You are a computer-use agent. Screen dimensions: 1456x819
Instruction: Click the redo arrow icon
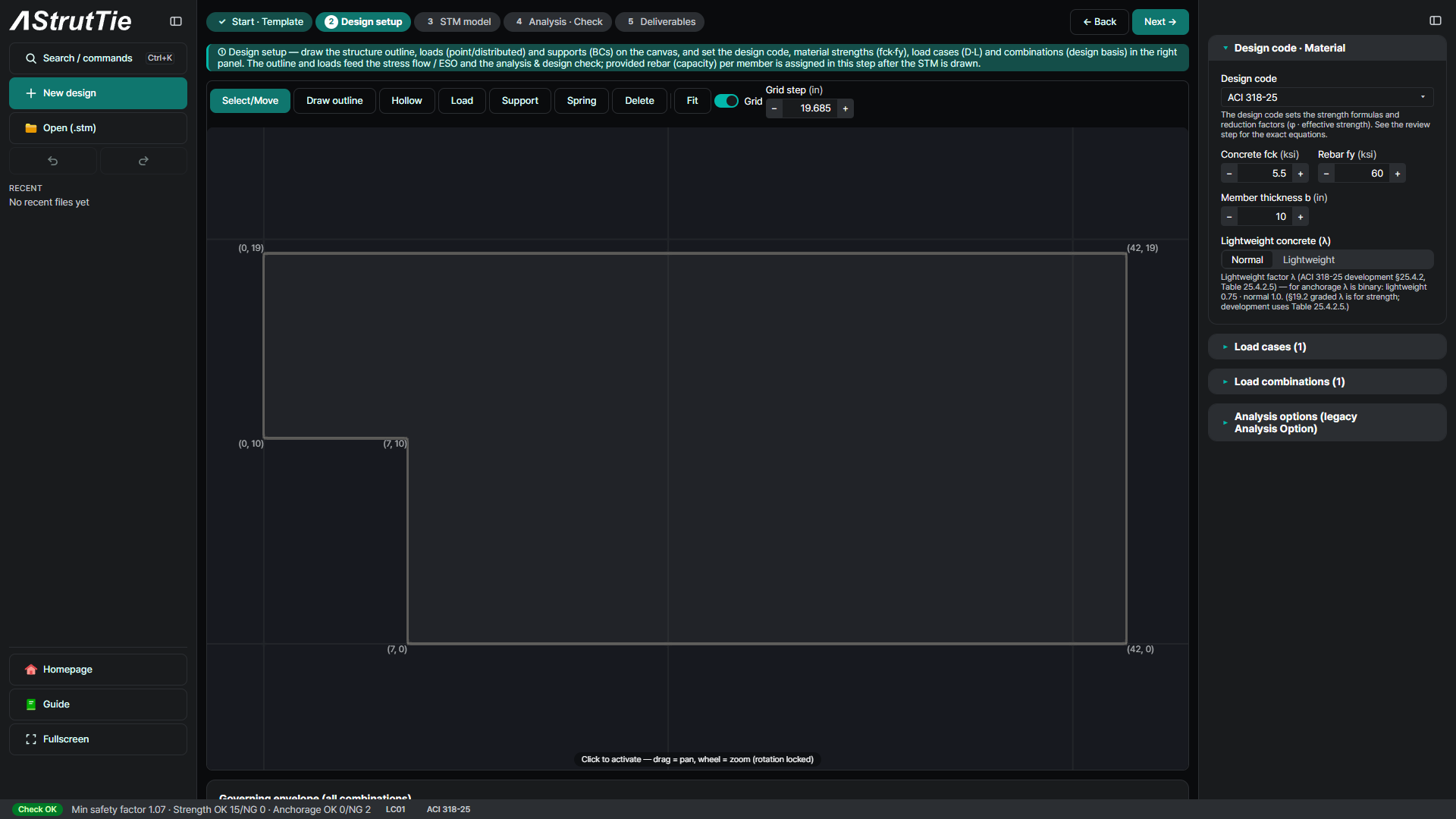click(143, 161)
